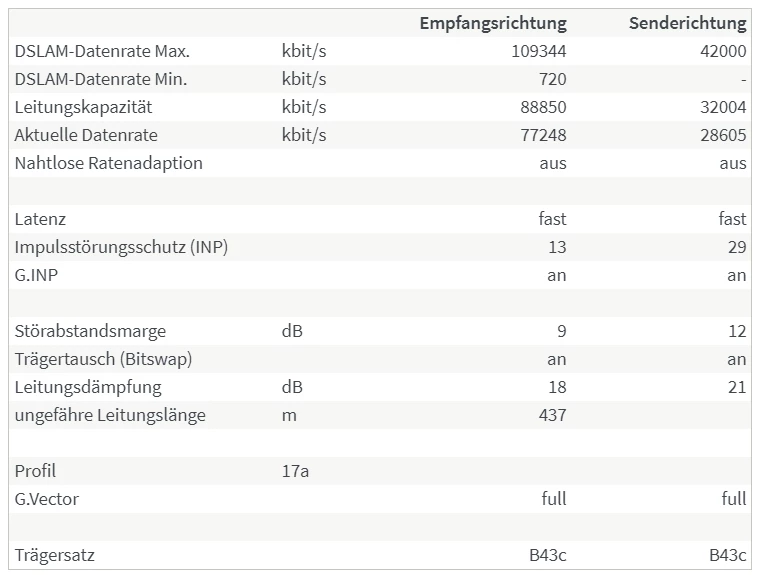Select the G.INP row label
Image resolution: width=764 pixels, height=575 pixels.
coord(36,275)
